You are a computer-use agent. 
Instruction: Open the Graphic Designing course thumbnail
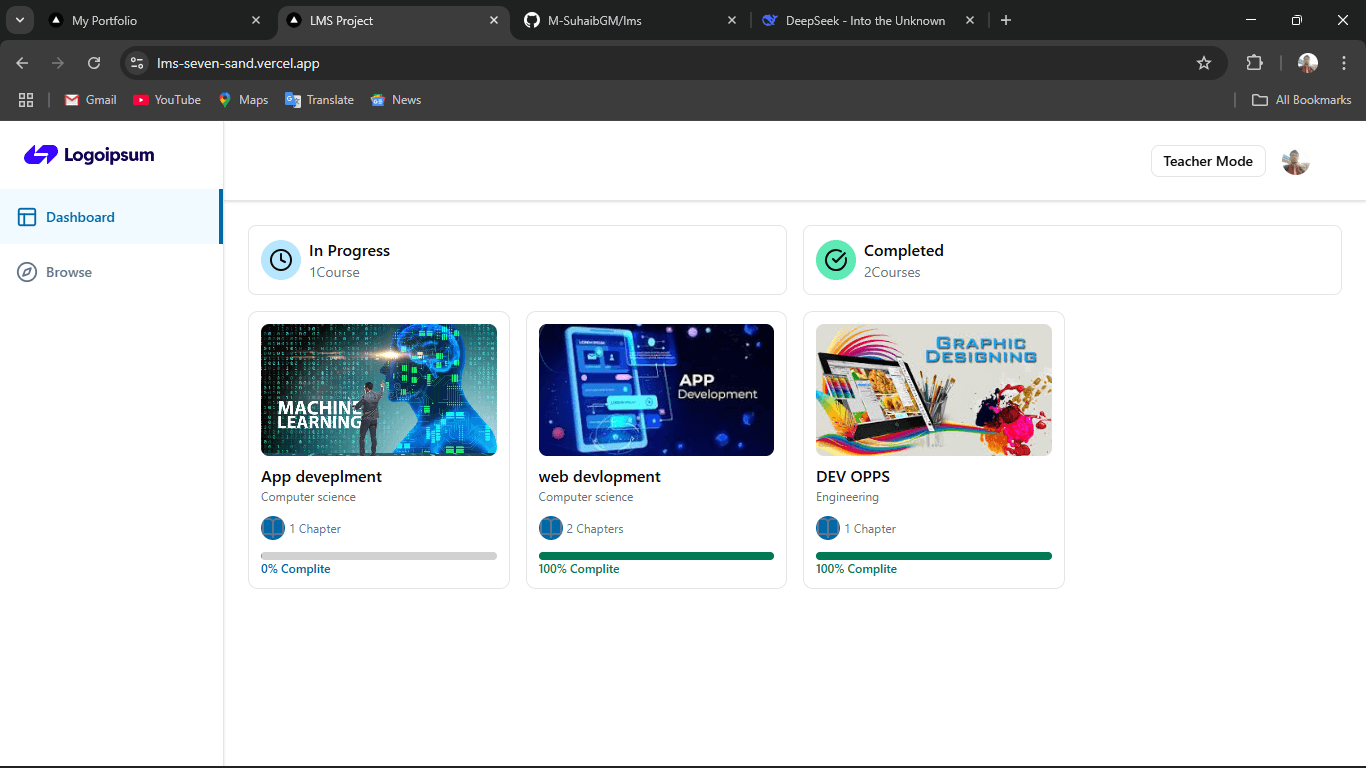click(x=934, y=390)
